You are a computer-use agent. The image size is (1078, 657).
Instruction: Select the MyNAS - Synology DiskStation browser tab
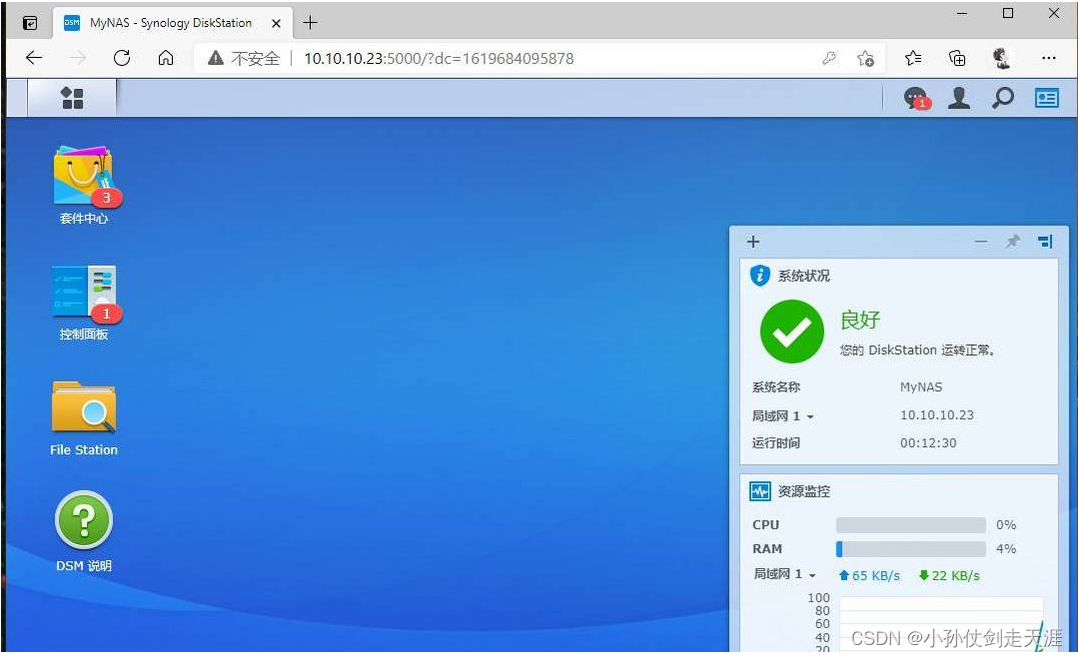pyautogui.click(x=170, y=22)
